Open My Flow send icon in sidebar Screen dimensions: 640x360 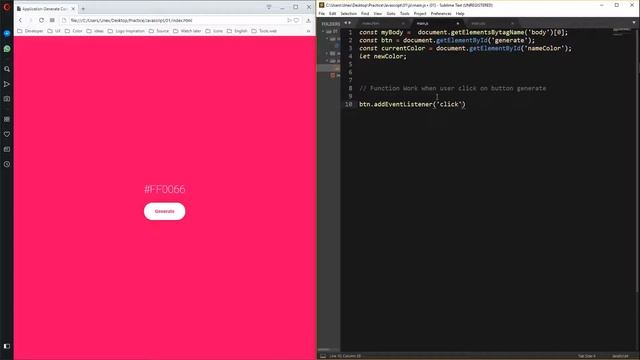tap(7, 84)
